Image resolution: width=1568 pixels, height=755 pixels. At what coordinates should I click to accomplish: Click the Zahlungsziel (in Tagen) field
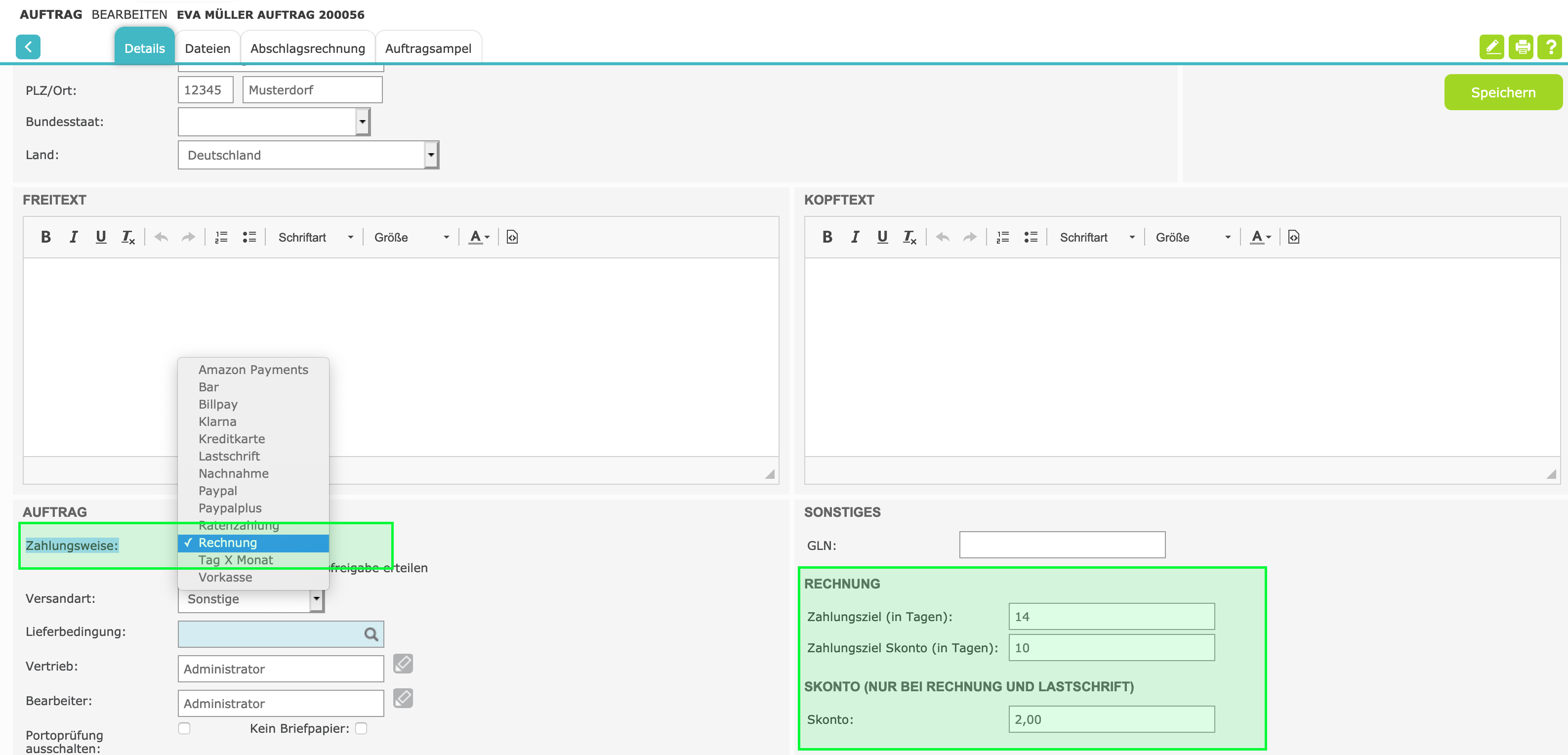click(x=1112, y=616)
